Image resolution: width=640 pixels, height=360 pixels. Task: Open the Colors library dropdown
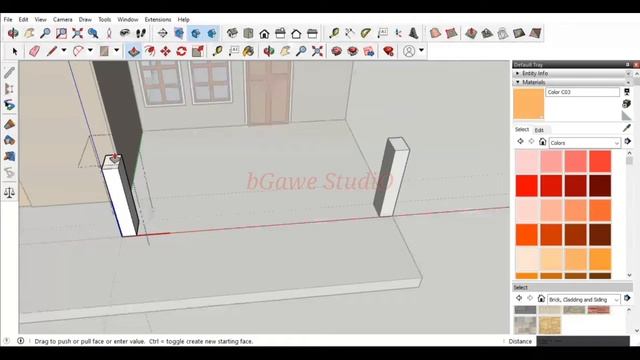pos(584,143)
